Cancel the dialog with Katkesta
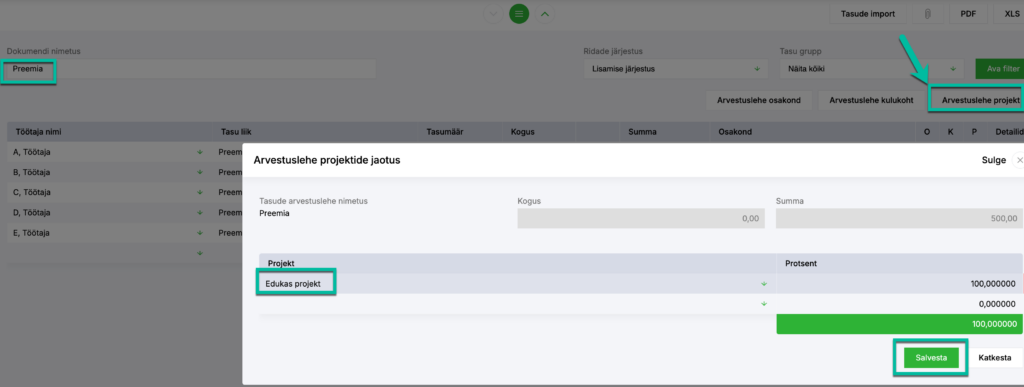The width and height of the screenshot is (1024, 387). point(995,358)
